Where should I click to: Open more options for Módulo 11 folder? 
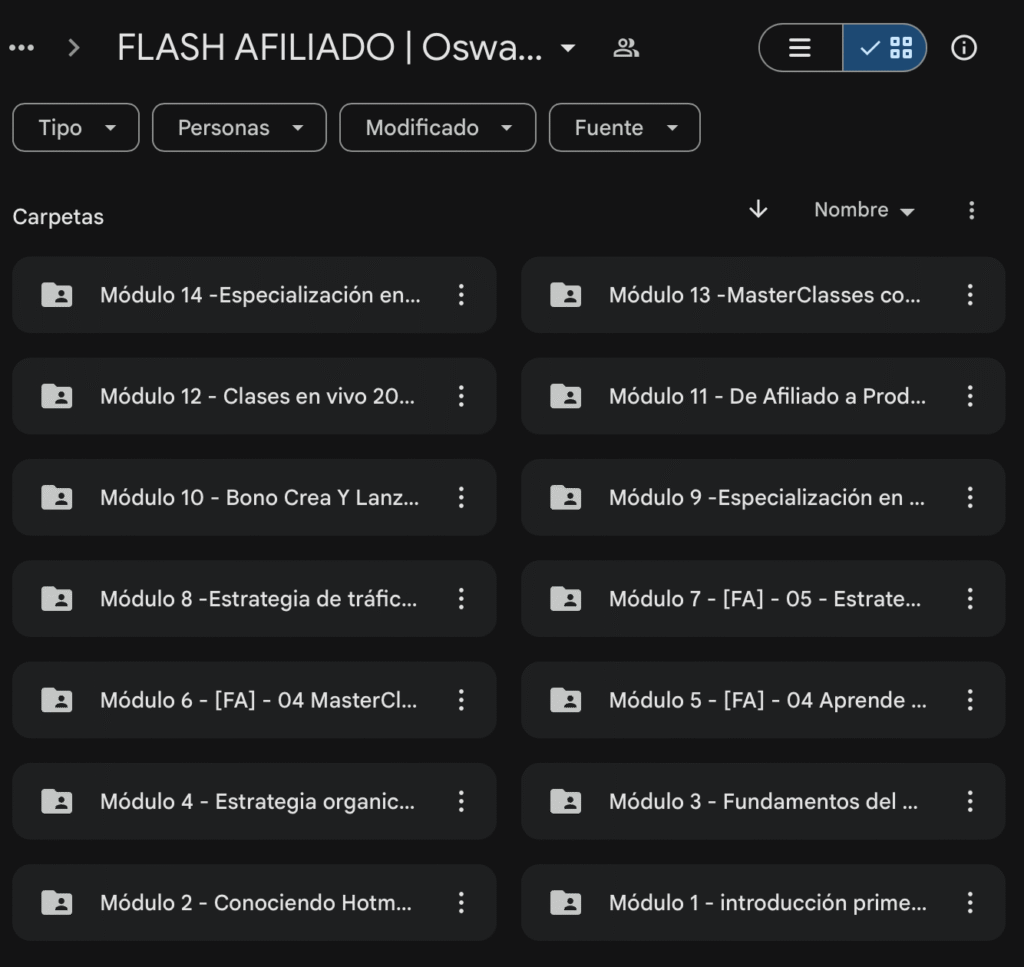click(969, 396)
